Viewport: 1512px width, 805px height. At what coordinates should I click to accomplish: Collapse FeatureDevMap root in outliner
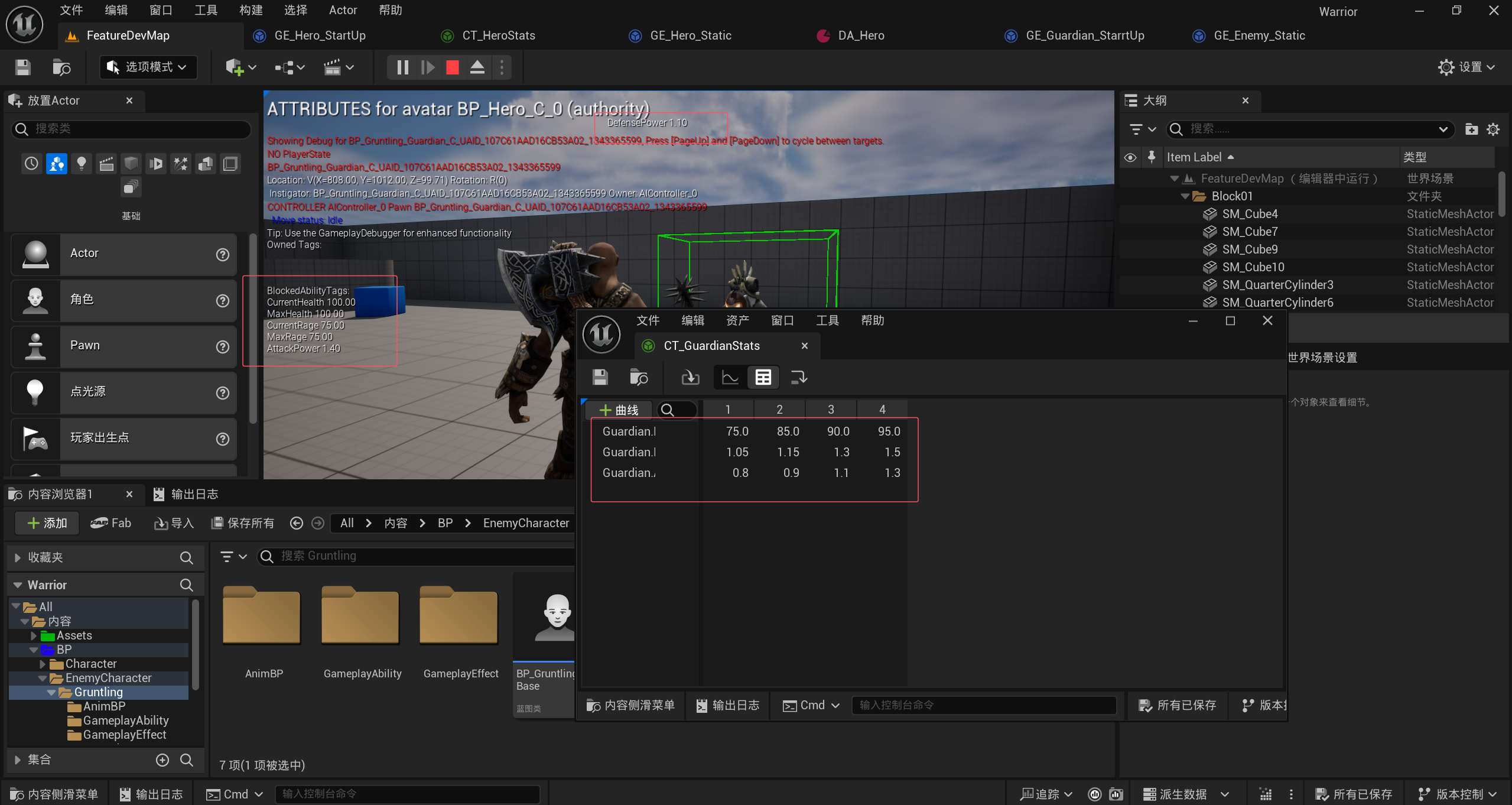pos(1174,178)
